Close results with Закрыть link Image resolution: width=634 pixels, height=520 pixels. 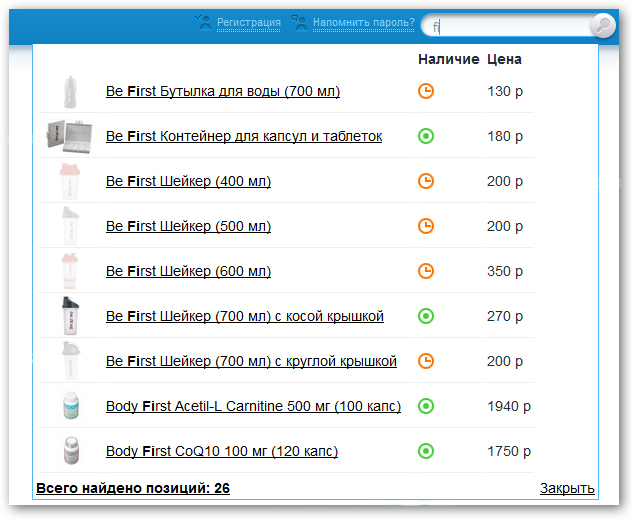[x=567, y=488]
